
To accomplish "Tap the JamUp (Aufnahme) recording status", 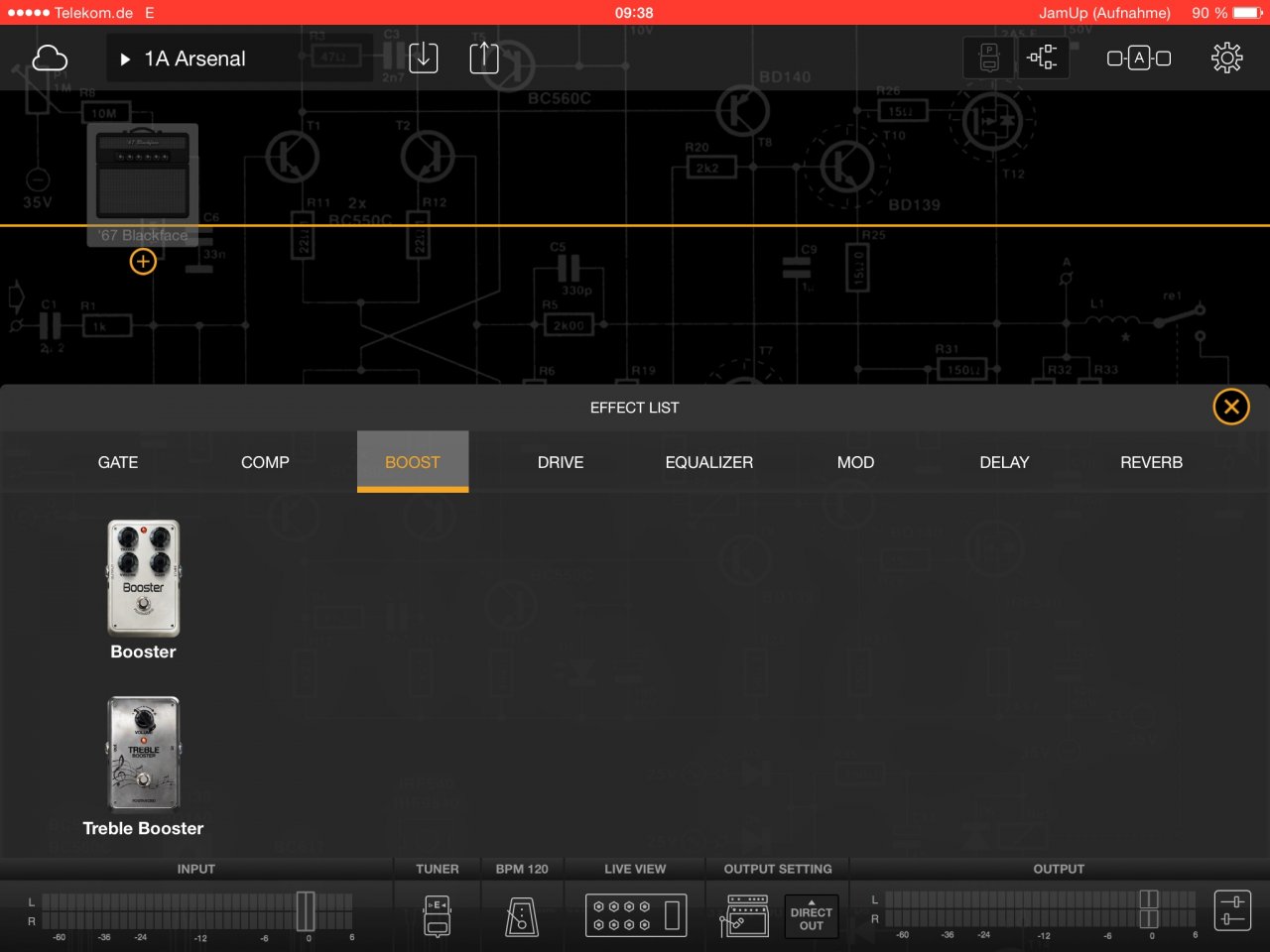I will click(1104, 13).
